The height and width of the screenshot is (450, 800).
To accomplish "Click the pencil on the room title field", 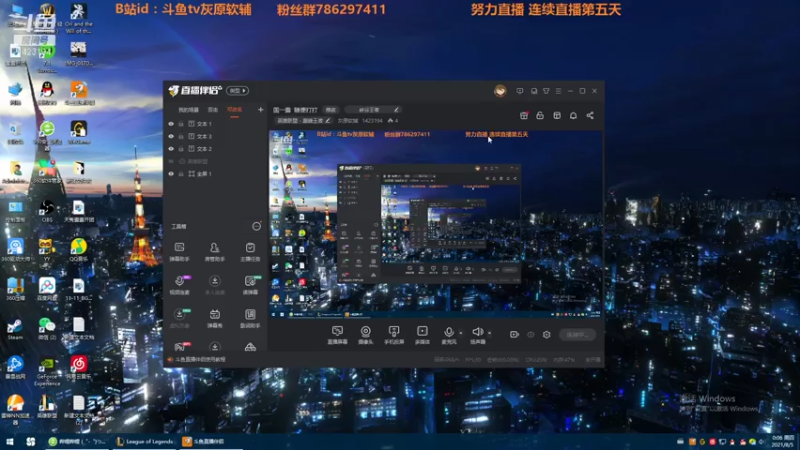I will point(396,110).
